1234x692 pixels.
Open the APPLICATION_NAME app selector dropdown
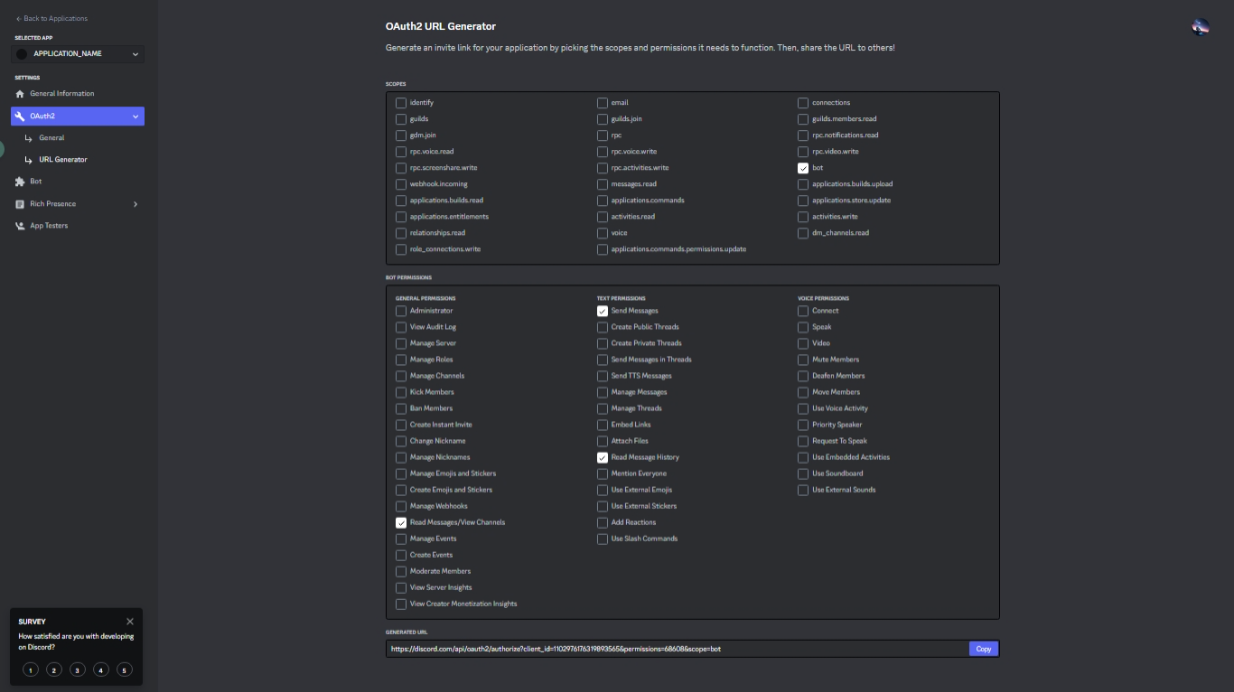tap(79, 54)
